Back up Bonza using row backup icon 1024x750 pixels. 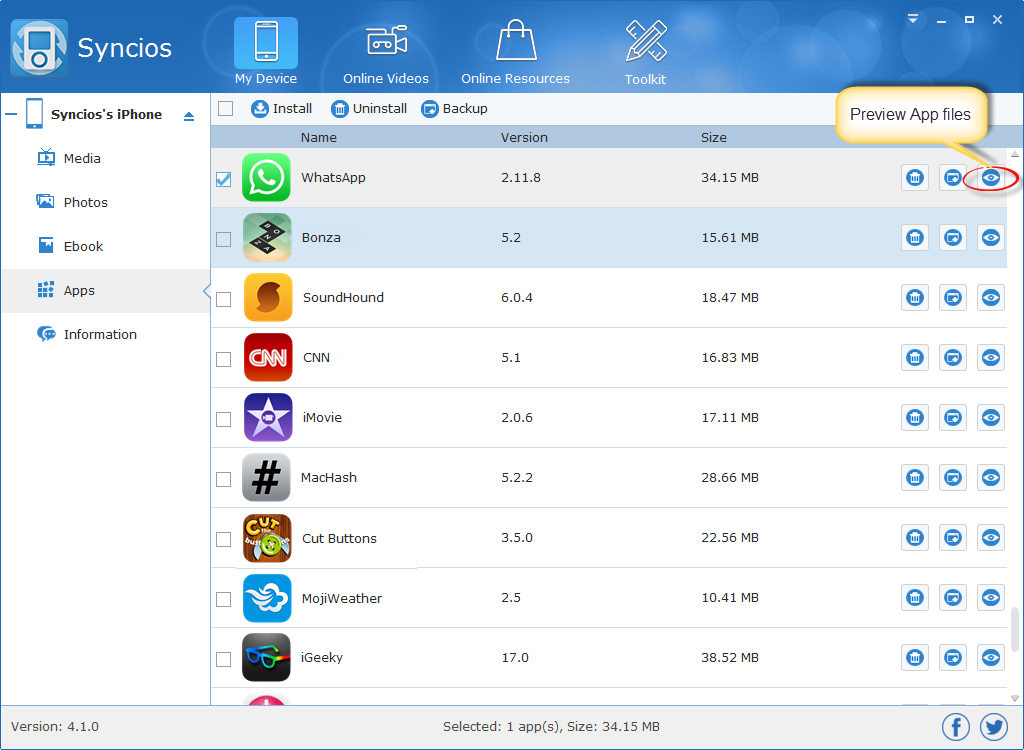[x=953, y=238]
